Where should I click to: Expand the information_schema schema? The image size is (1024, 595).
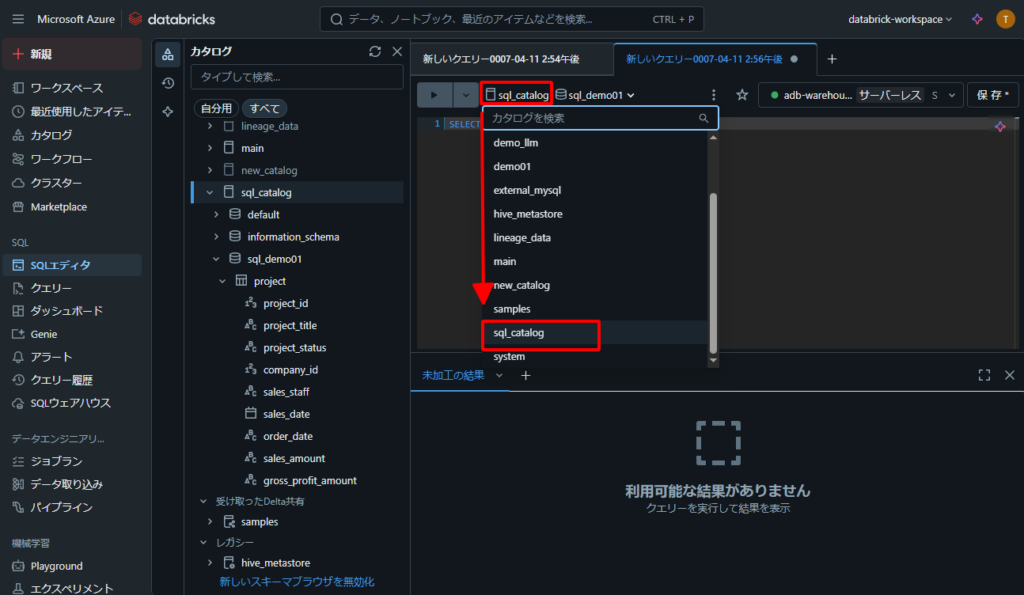(216, 236)
